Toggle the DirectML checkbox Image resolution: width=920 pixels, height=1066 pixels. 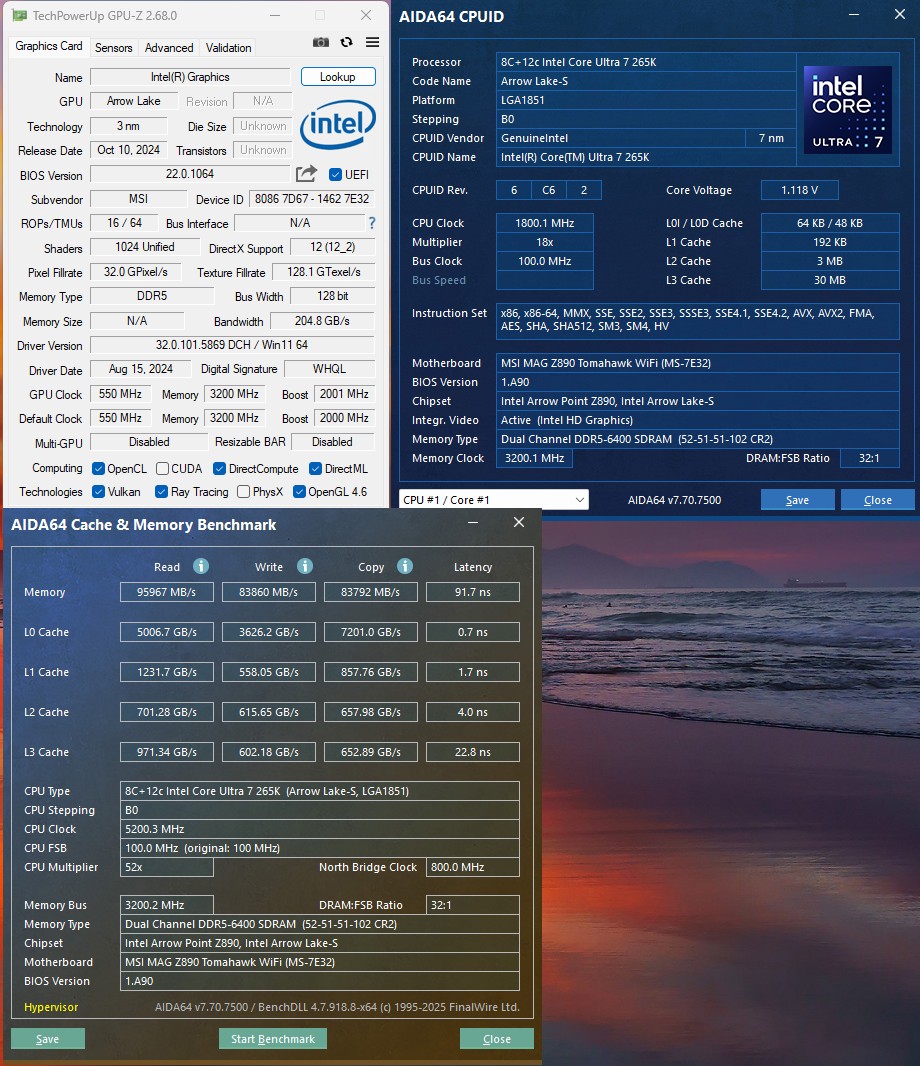pos(316,468)
